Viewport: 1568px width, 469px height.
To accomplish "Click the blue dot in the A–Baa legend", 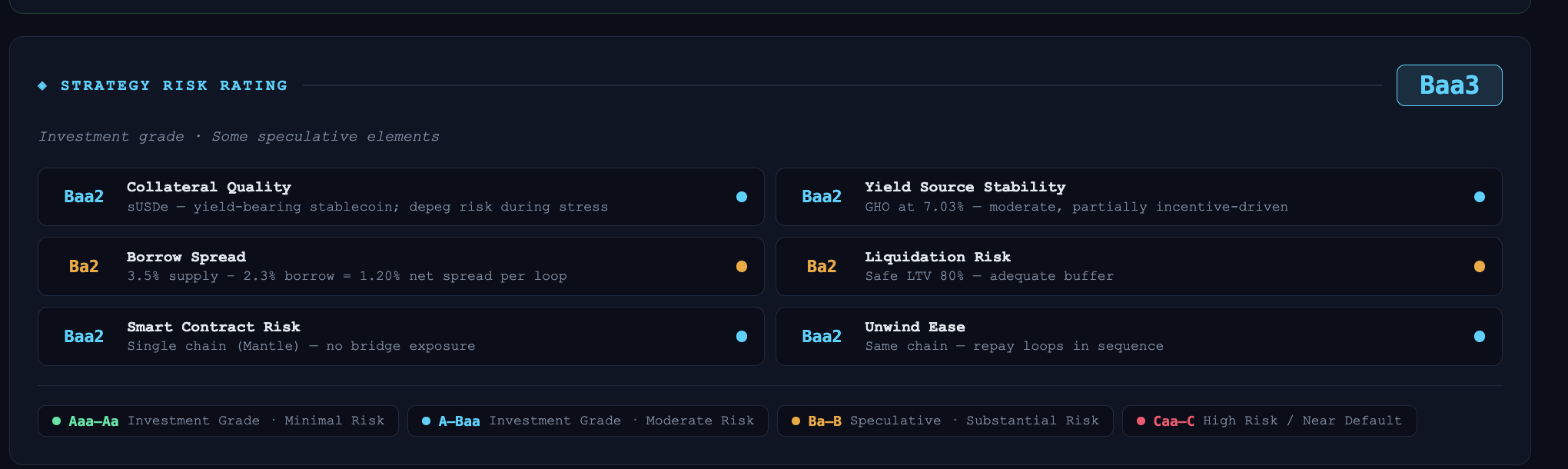I will pos(426,421).
